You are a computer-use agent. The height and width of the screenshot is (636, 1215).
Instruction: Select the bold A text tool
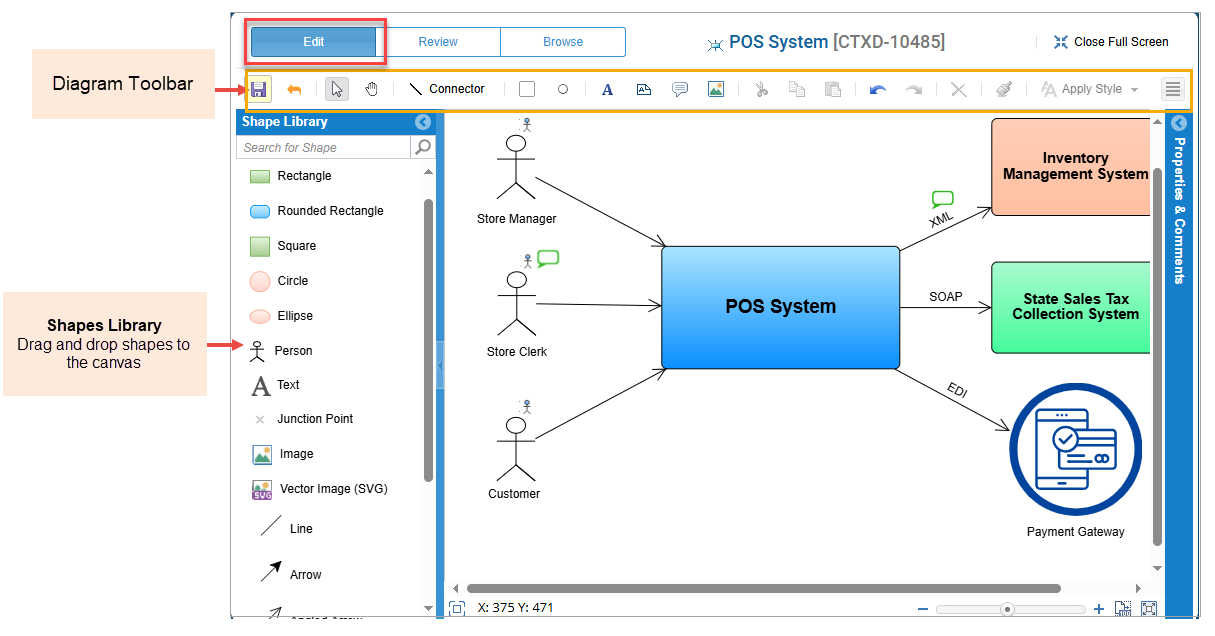point(607,89)
